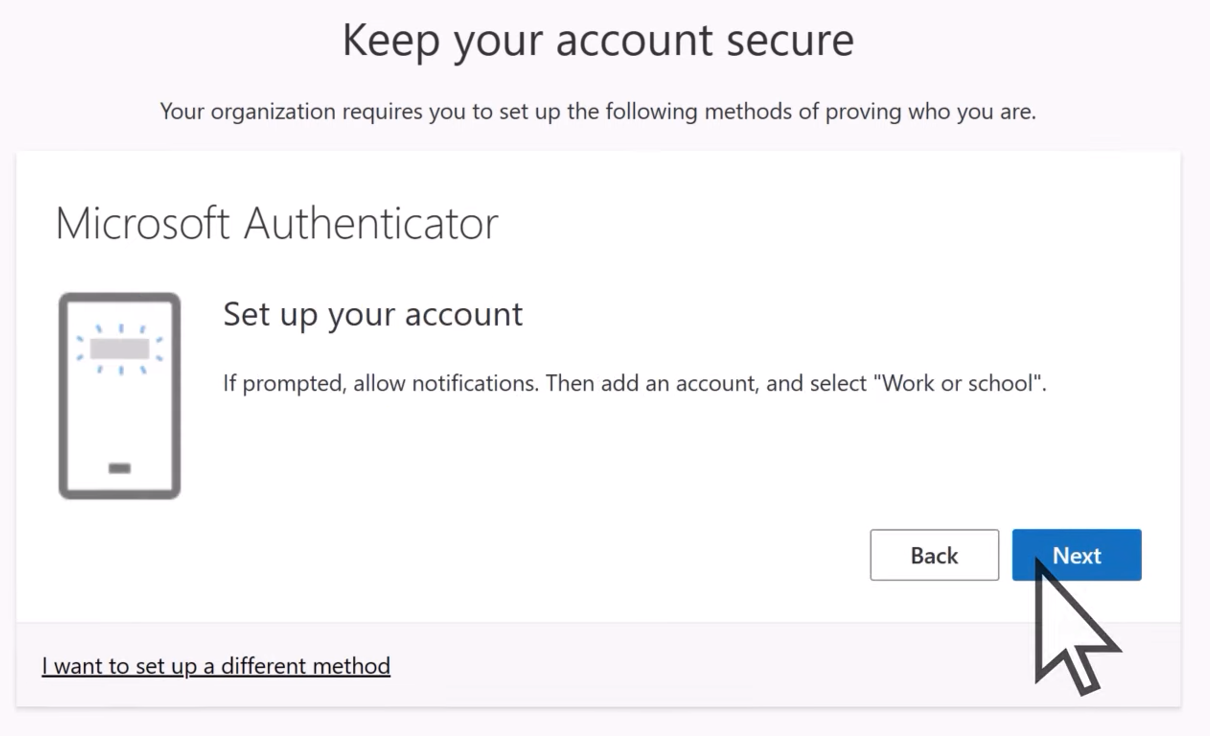
Task: Click the blue Next button
Action: click(1076, 555)
